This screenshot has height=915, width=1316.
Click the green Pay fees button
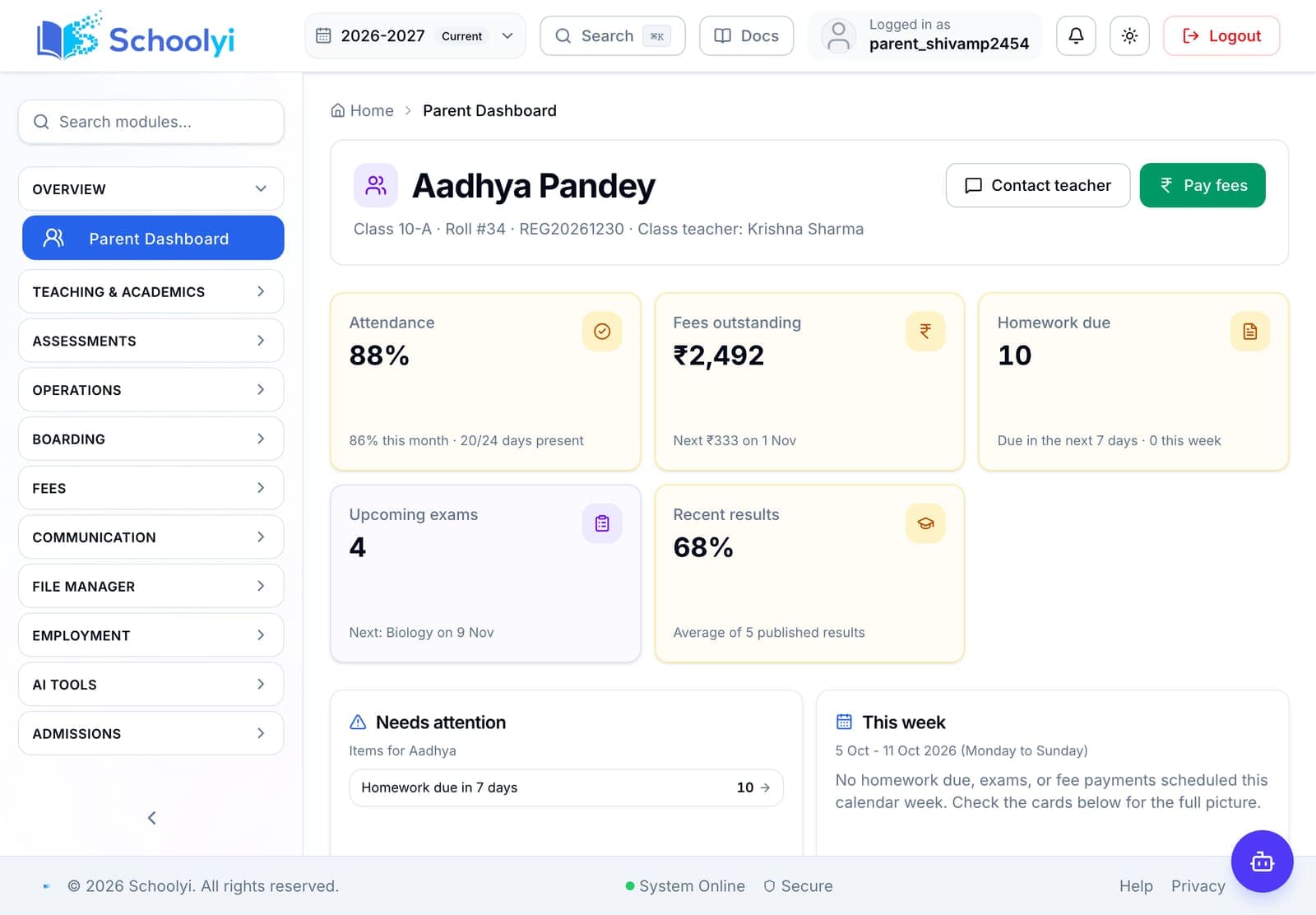(1202, 185)
